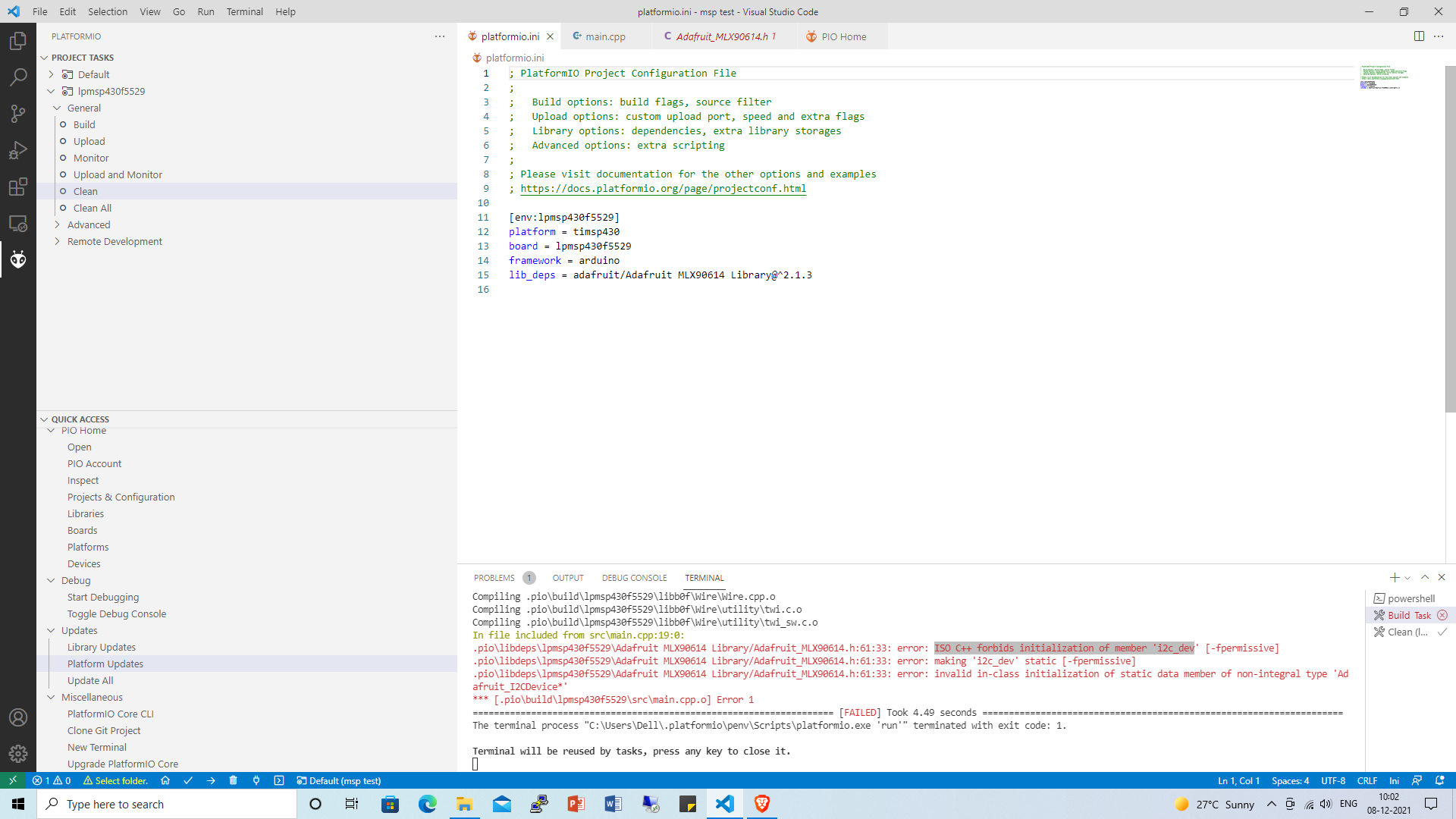Open editor More Actions ellipsis
Screen dimensions: 1456x819
tap(1439, 36)
